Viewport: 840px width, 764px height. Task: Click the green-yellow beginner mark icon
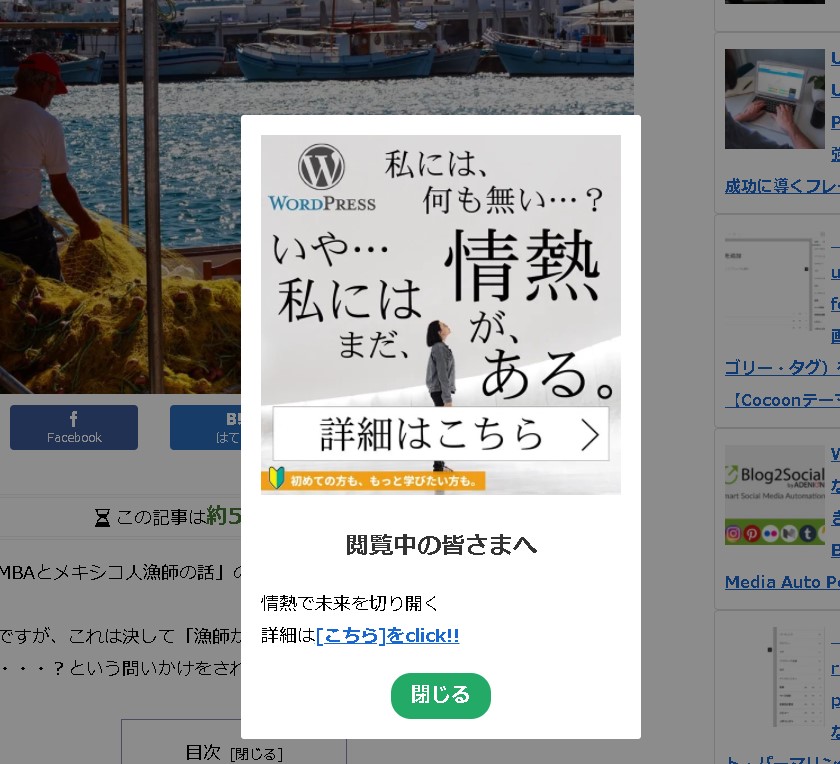click(x=276, y=479)
